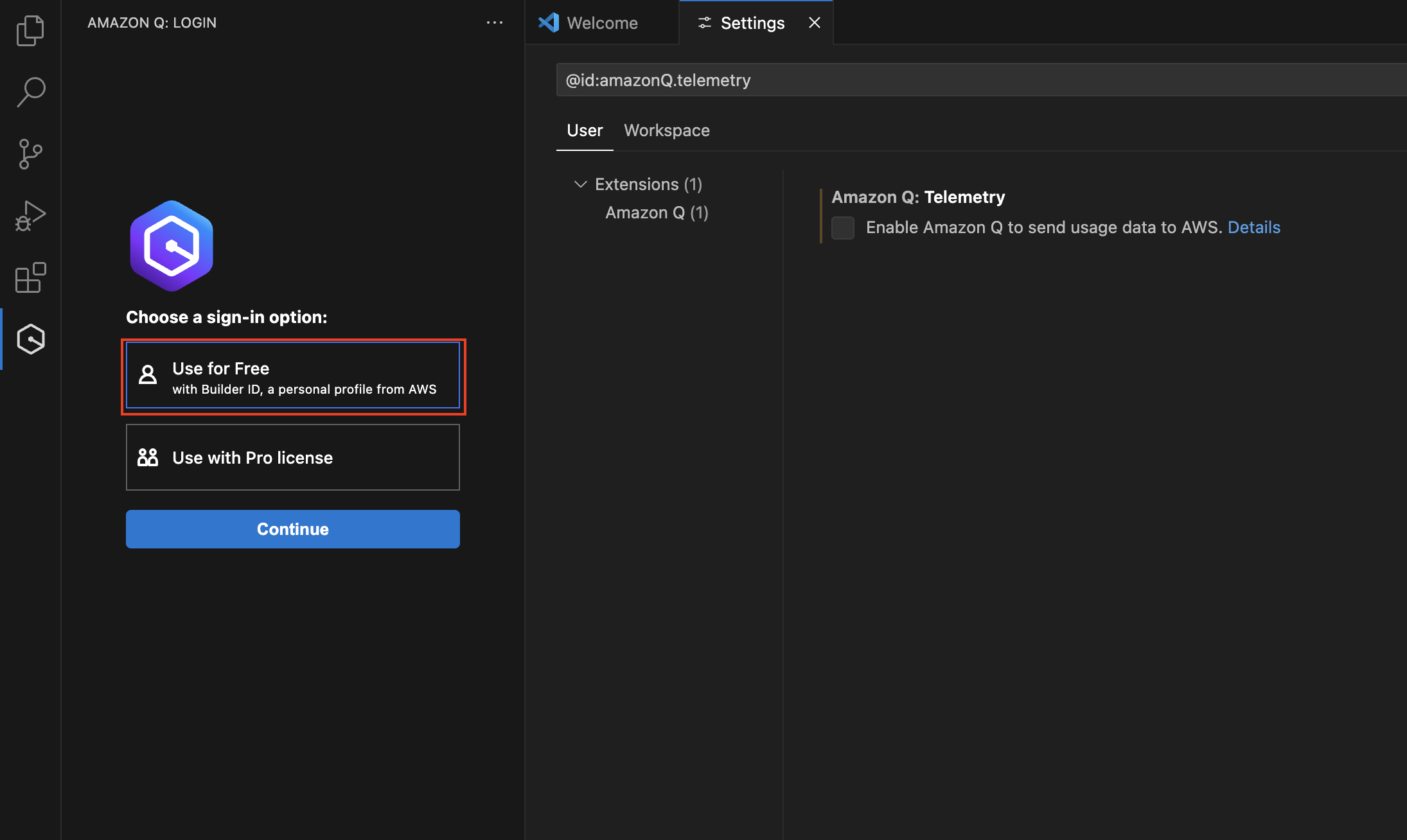Close the Settings tab
Viewport: 1407px width, 840px height.
[x=815, y=22]
